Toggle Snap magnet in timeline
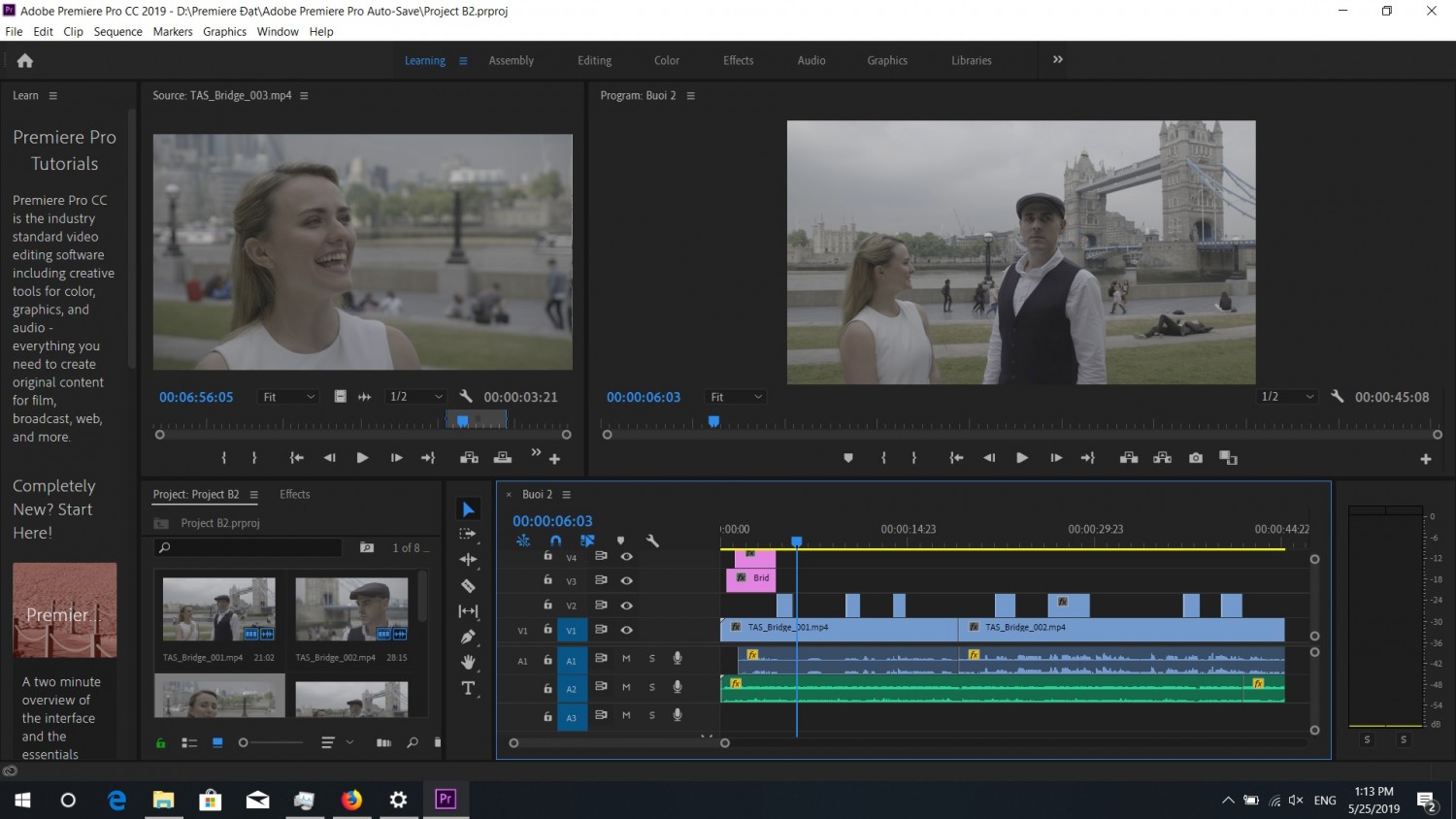1456x819 pixels. [x=555, y=541]
